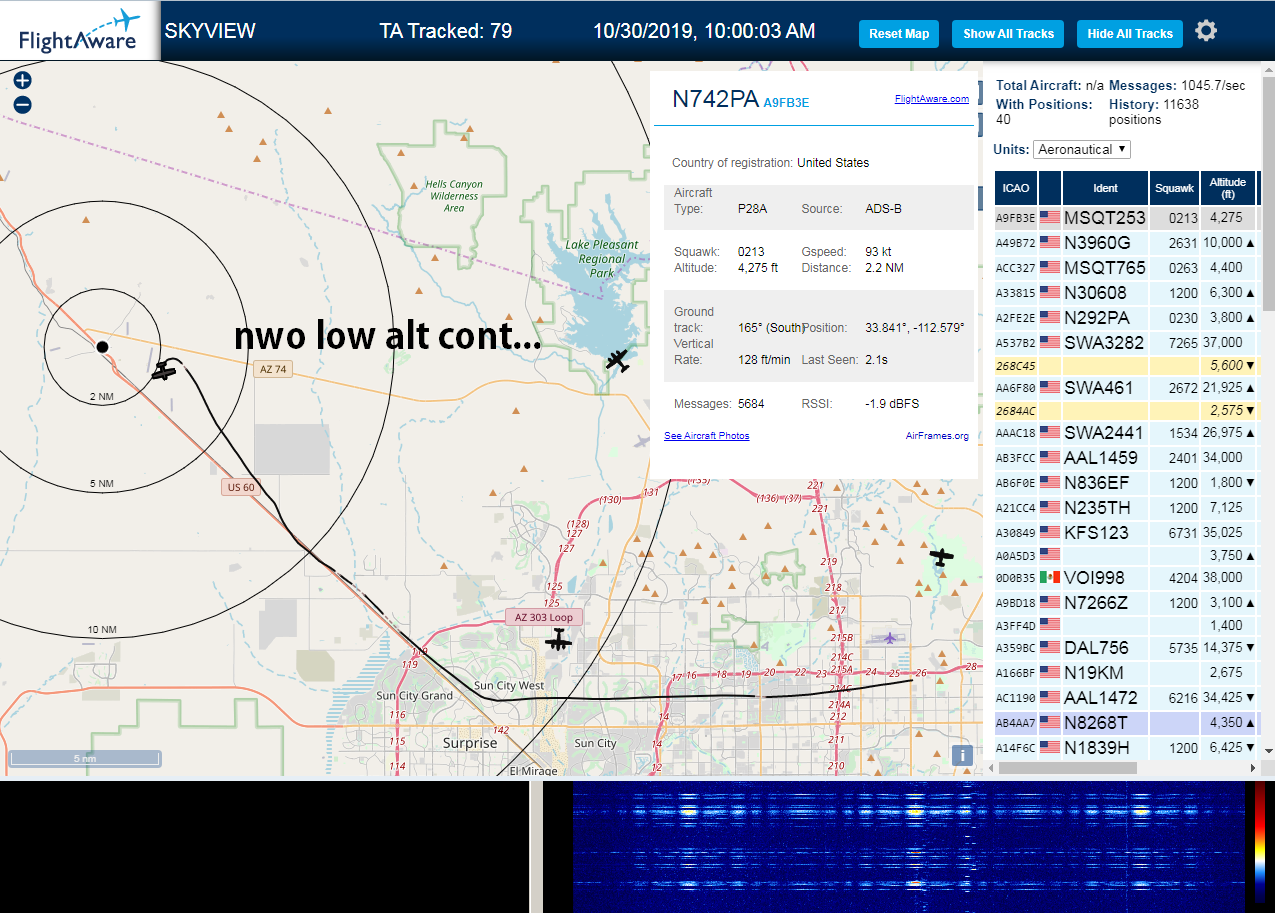Select the N1839H aircraft row
1275x913 pixels.
[1126, 748]
